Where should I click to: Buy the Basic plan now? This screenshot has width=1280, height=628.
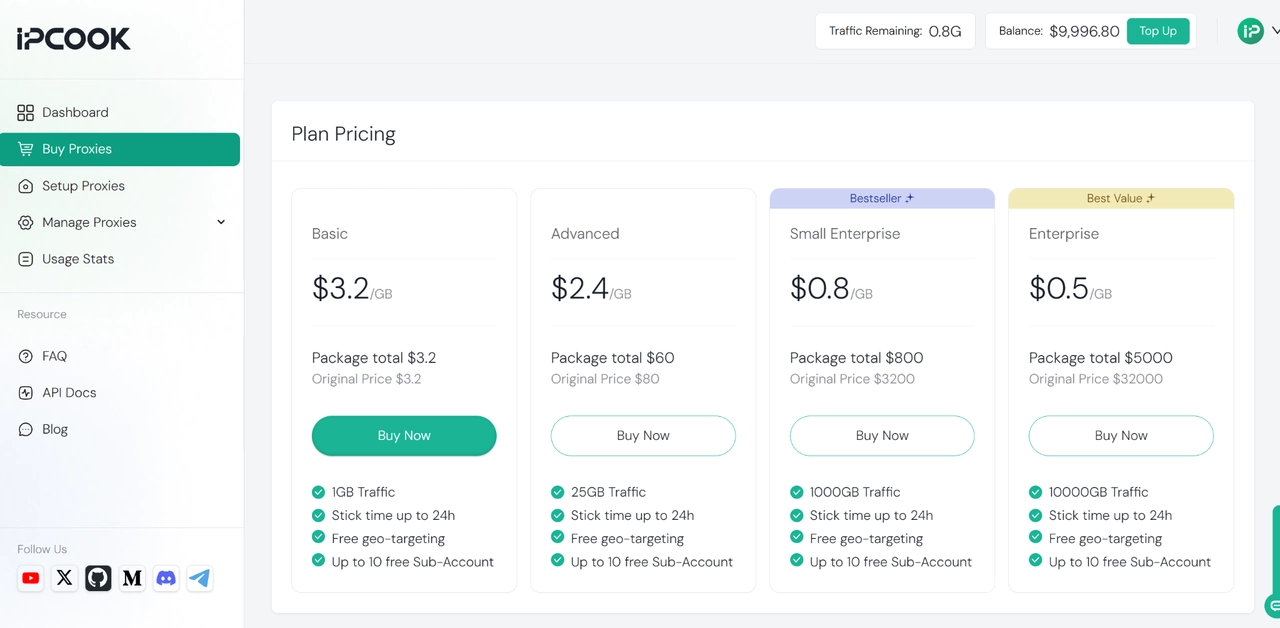404,435
